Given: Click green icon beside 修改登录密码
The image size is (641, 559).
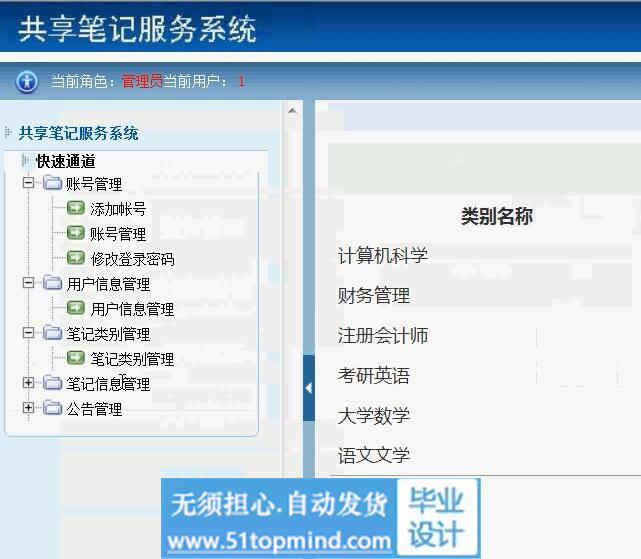Looking at the screenshot, I should click(x=76, y=258).
